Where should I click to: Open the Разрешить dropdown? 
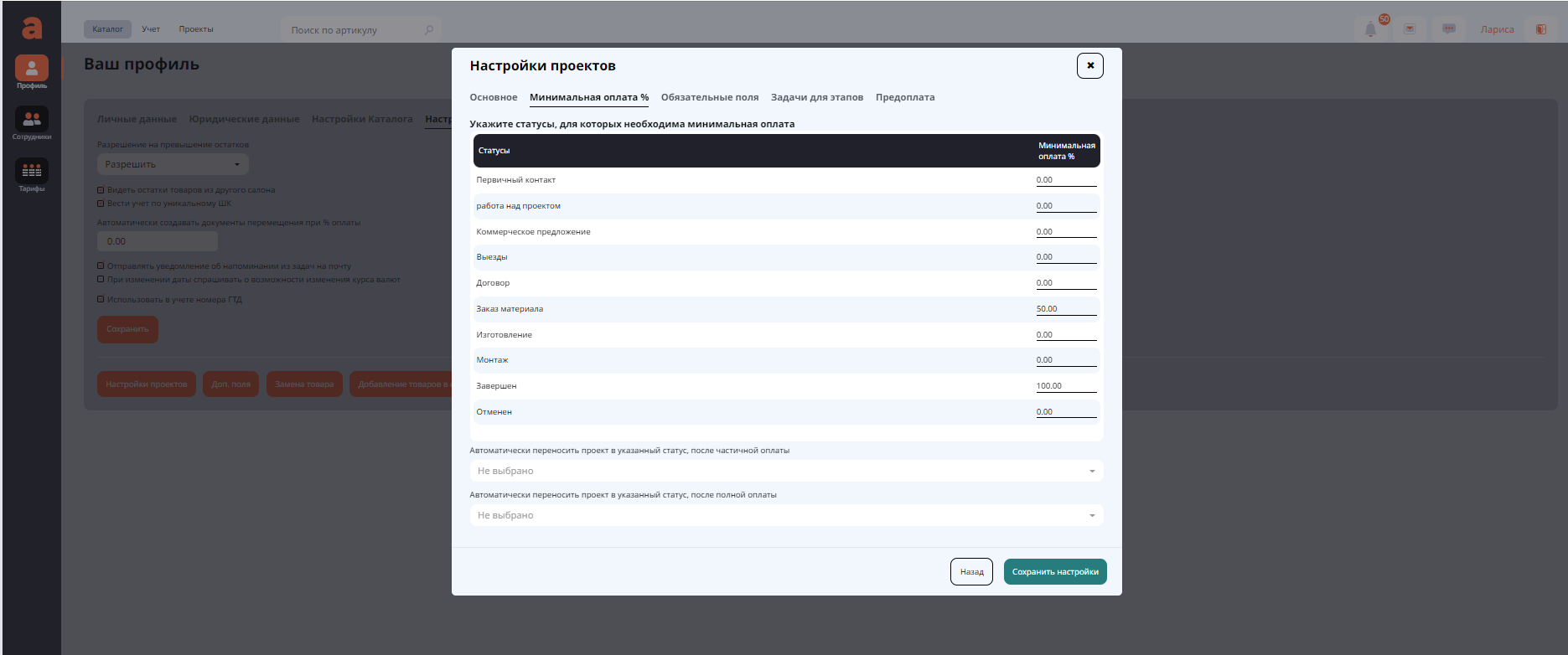173,164
